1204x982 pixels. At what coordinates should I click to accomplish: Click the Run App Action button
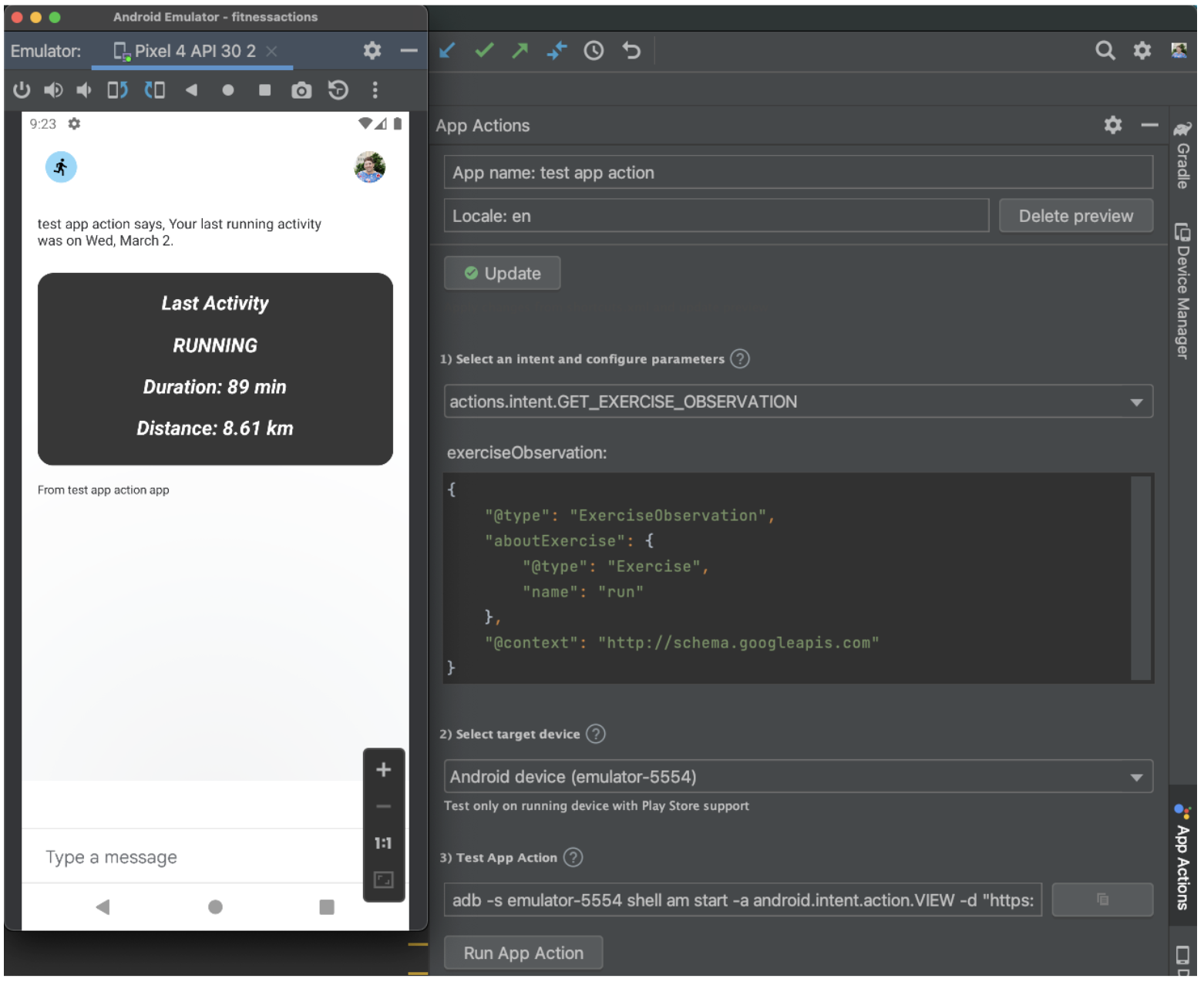[523, 953]
